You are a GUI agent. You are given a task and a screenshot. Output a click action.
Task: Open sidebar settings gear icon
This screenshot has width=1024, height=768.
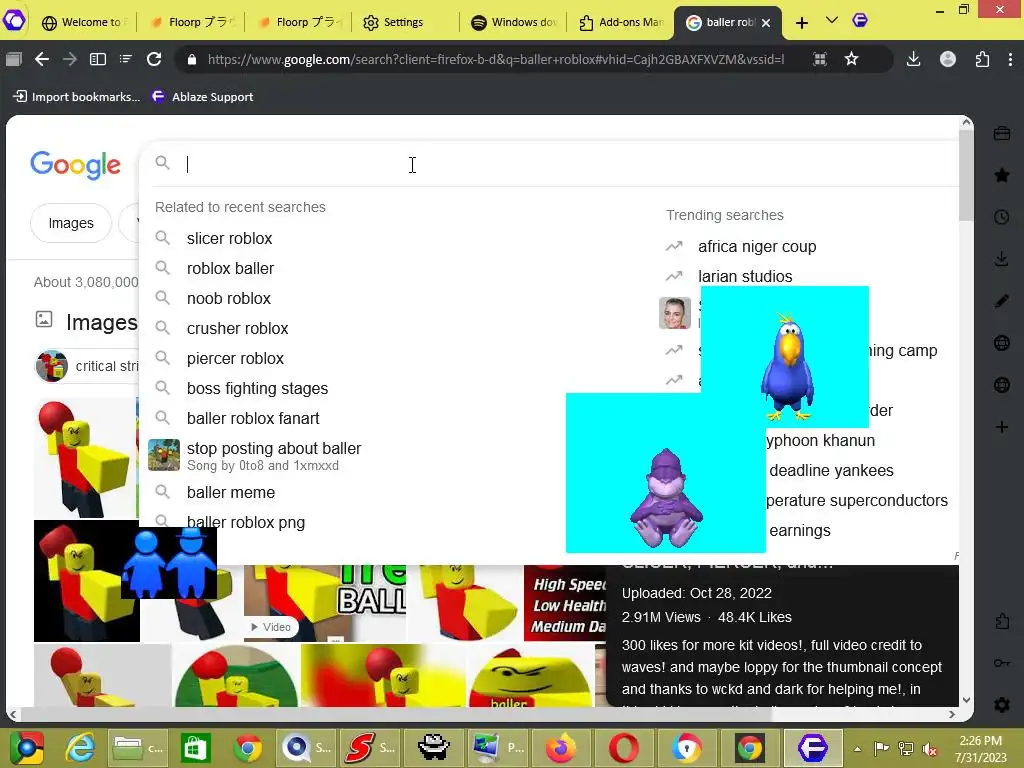tap(1002, 705)
